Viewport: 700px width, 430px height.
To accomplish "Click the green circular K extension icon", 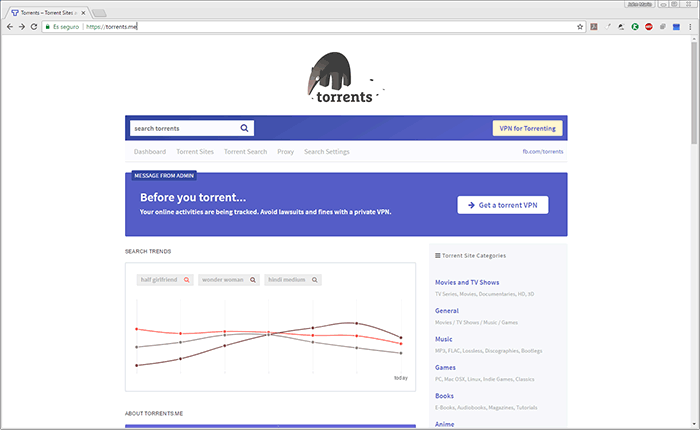I will tap(635, 27).
